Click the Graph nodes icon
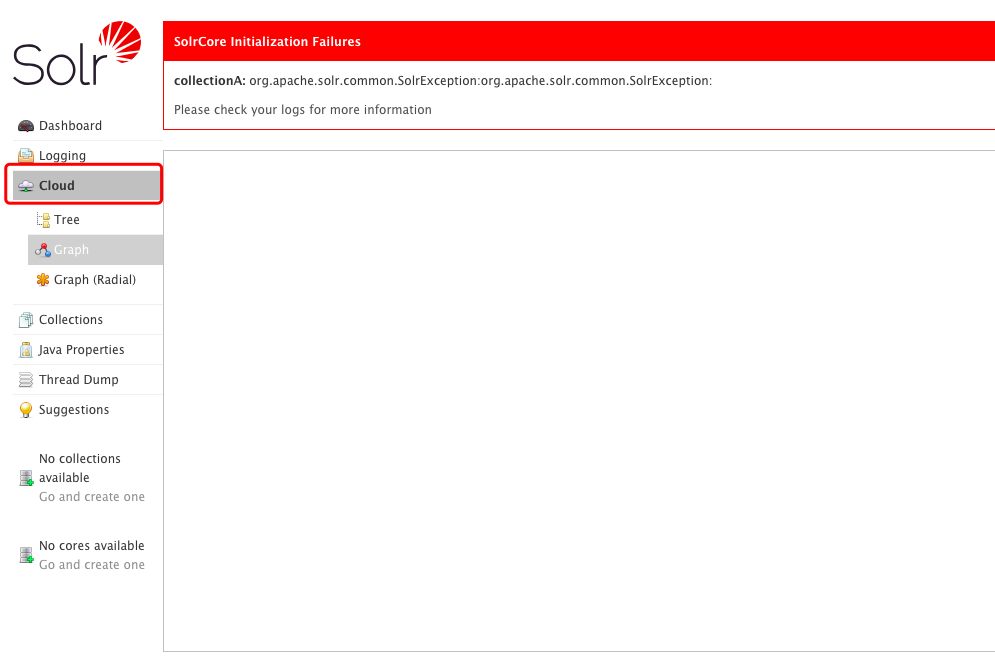Viewport: 995px width, 658px height. coord(43,250)
